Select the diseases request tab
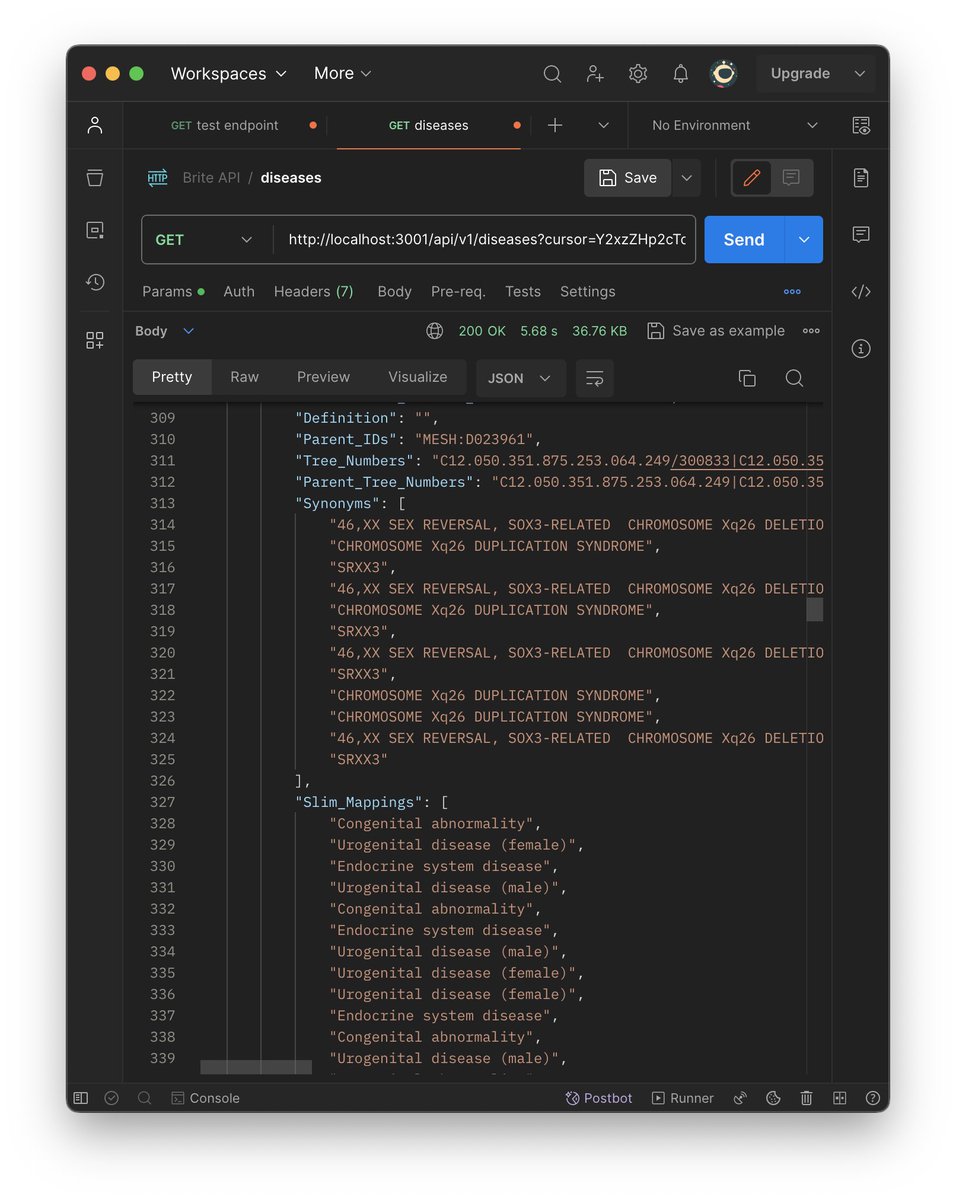This screenshot has width=956, height=1200. 428,125
